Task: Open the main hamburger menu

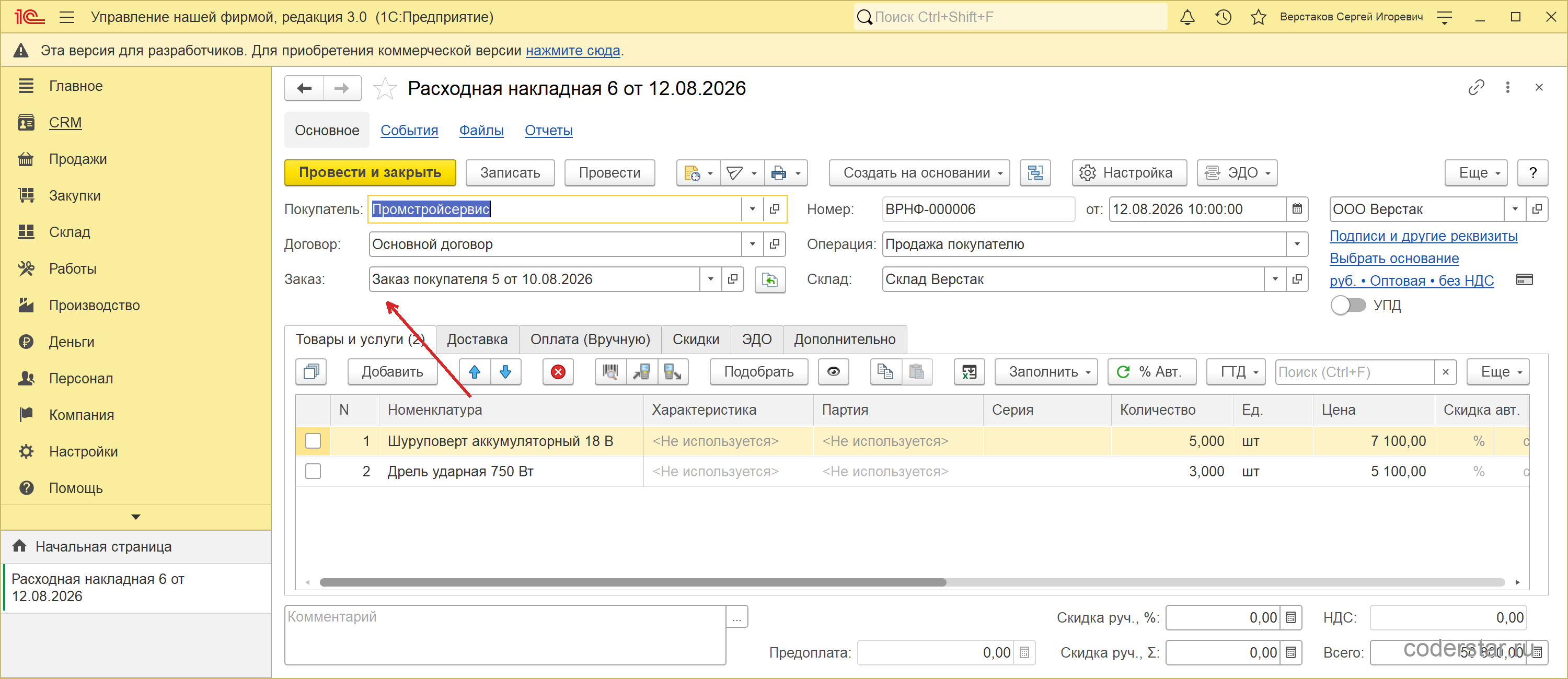Action: coord(67,17)
